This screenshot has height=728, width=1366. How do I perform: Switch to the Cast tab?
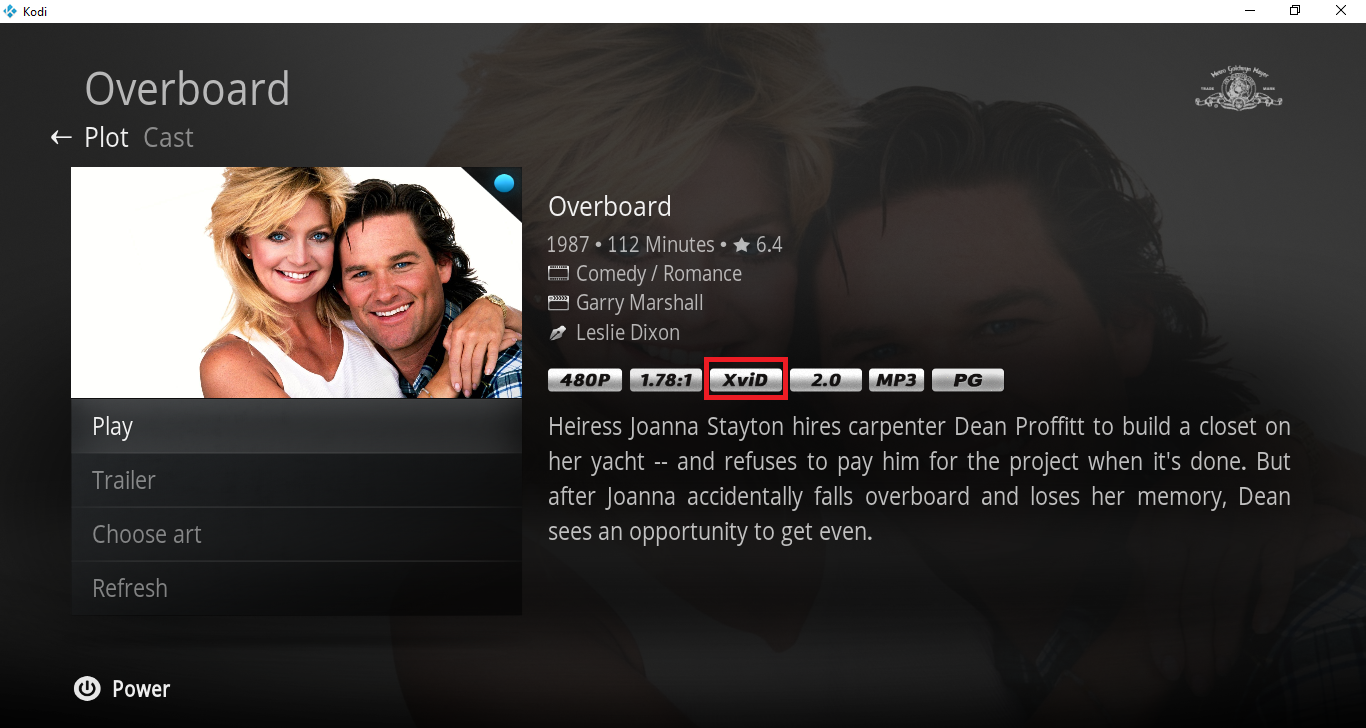pos(168,137)
